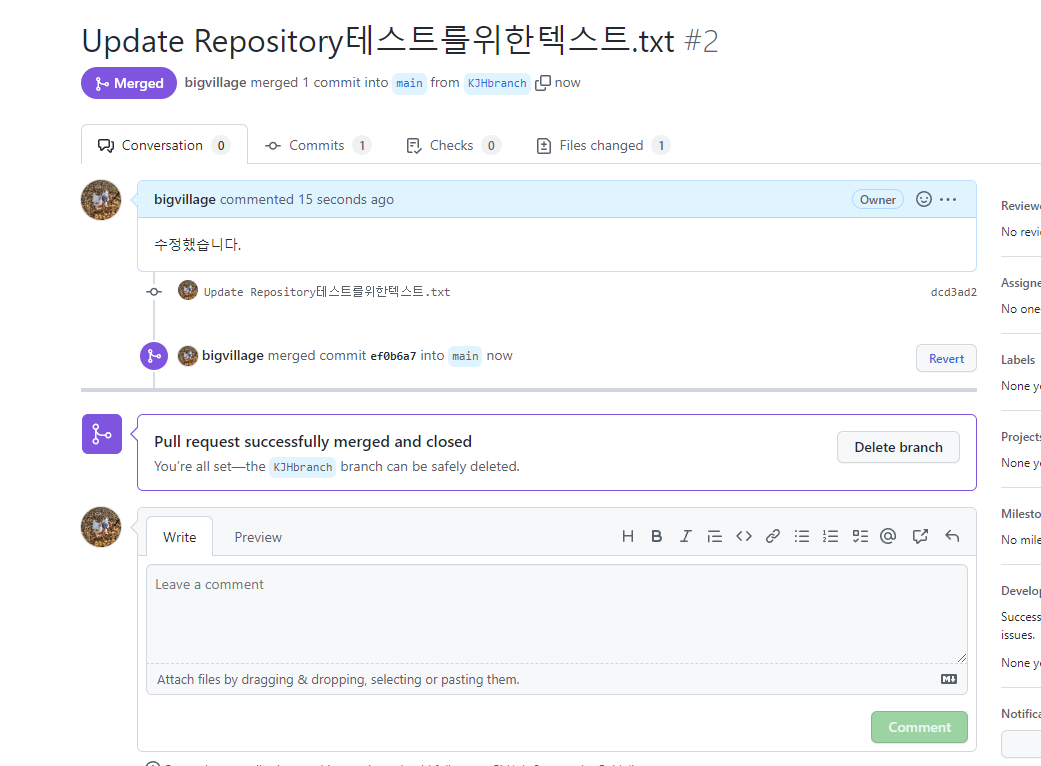Click Attach files by dragging & dropping area

[x=556, y=679]
